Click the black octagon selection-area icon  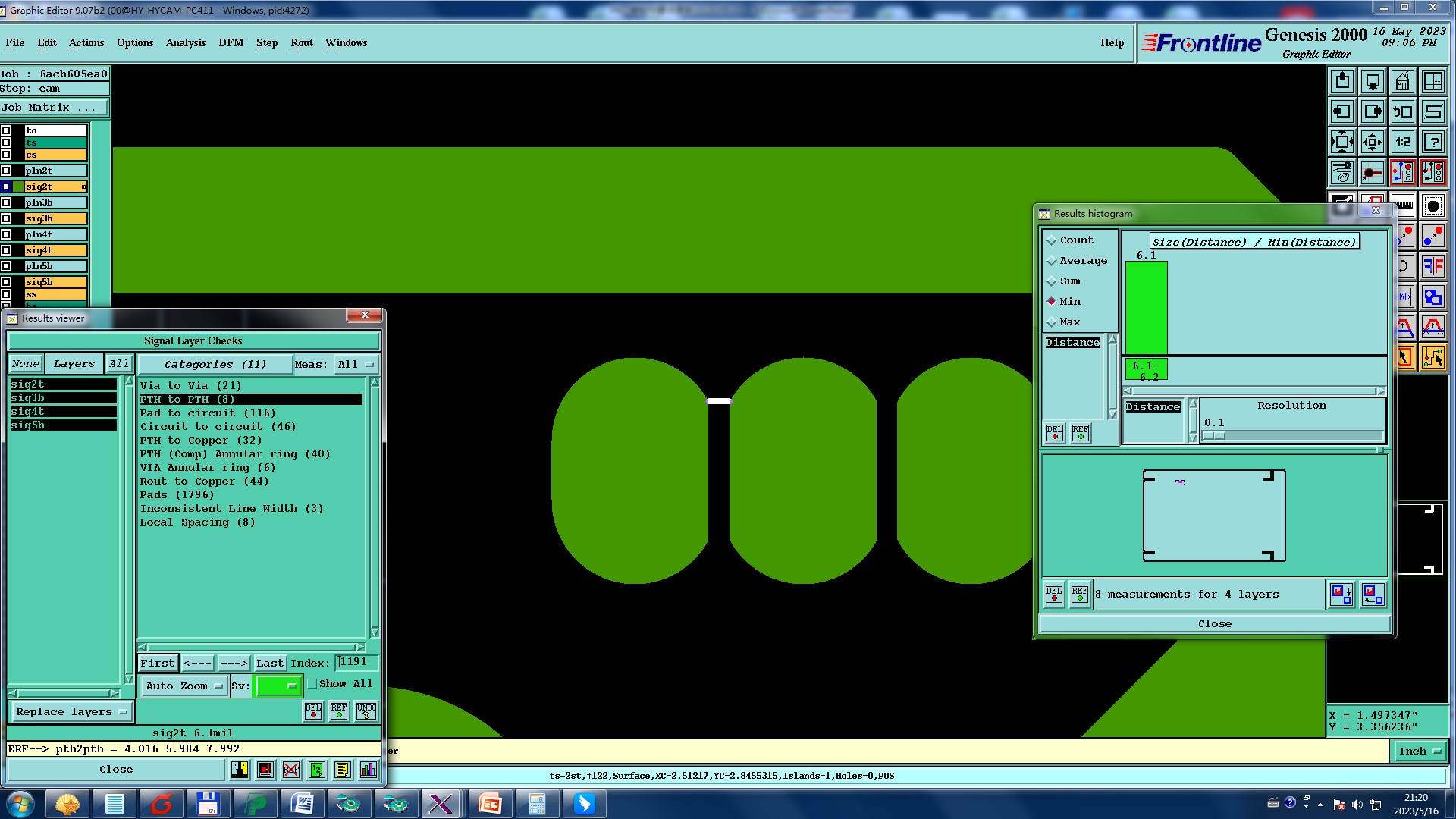(x=1433, y=206)
